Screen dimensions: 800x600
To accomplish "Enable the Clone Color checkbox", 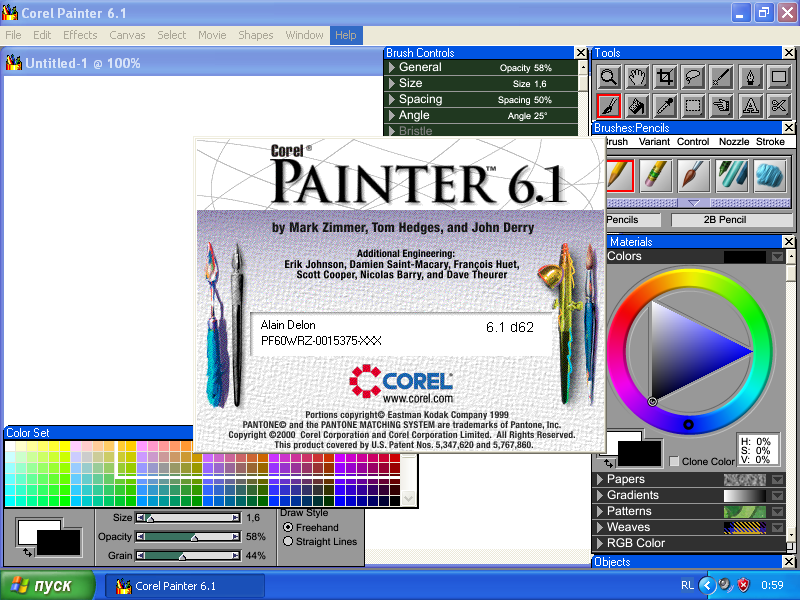I will [674, 461].
